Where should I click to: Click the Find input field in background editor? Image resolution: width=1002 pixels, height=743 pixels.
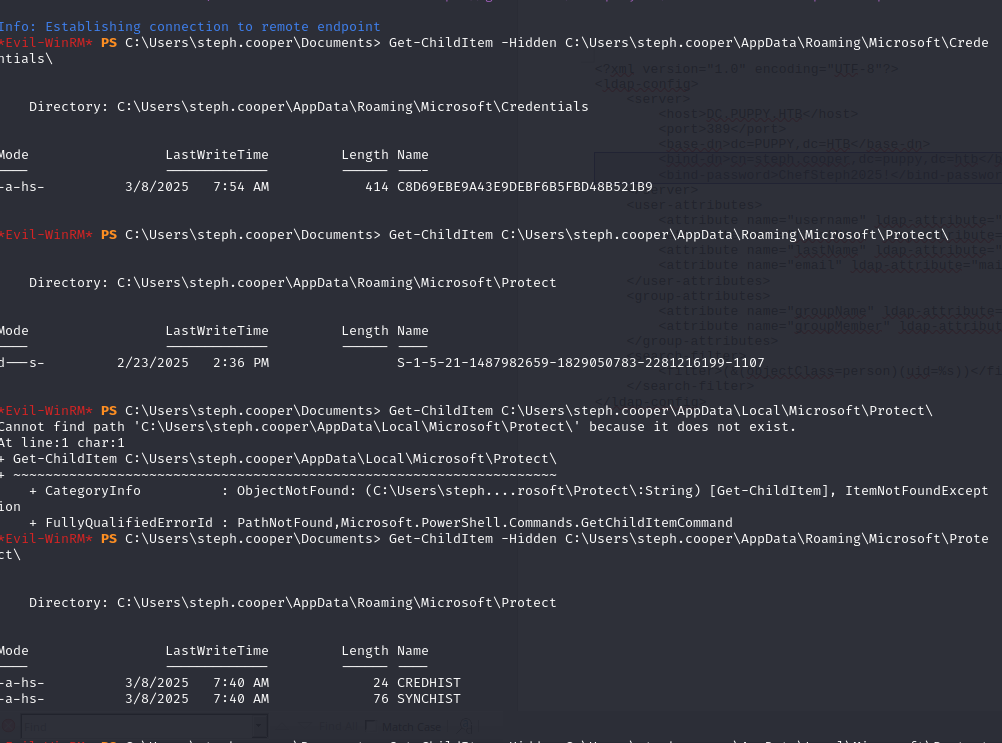(x=137, y=726)
